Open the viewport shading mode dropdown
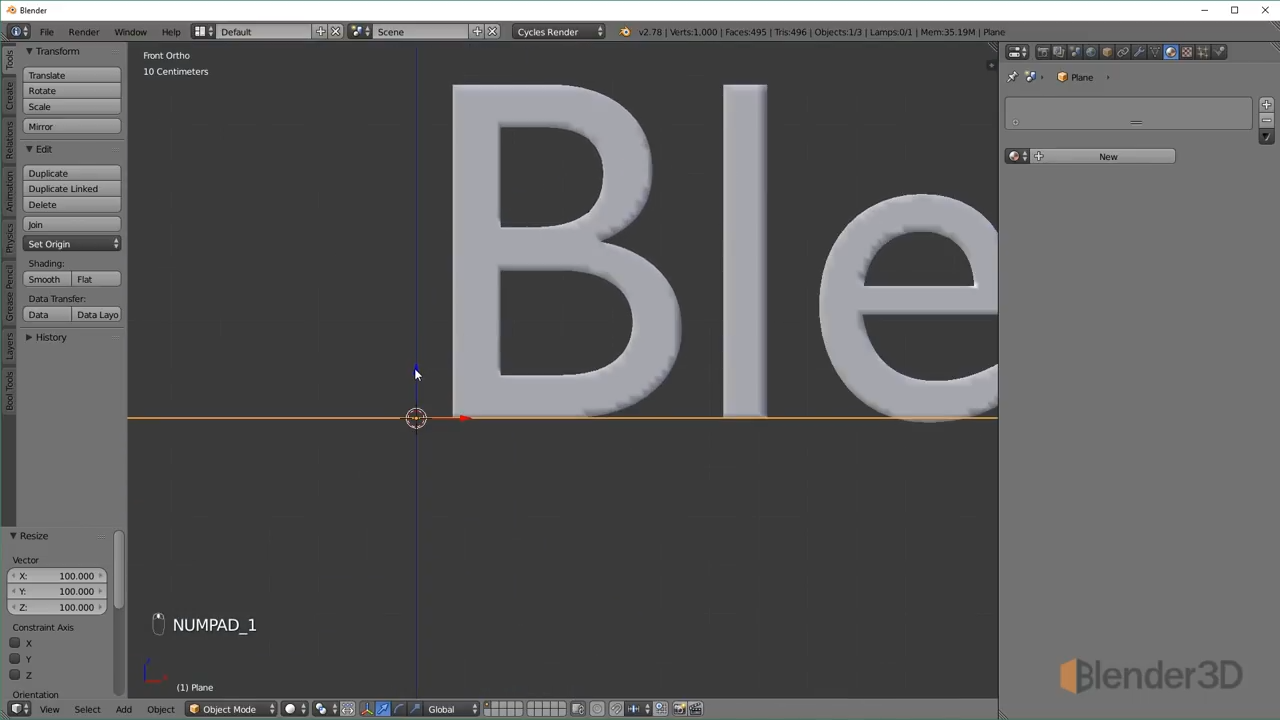The image size is (1280, 720). (295, 709)
